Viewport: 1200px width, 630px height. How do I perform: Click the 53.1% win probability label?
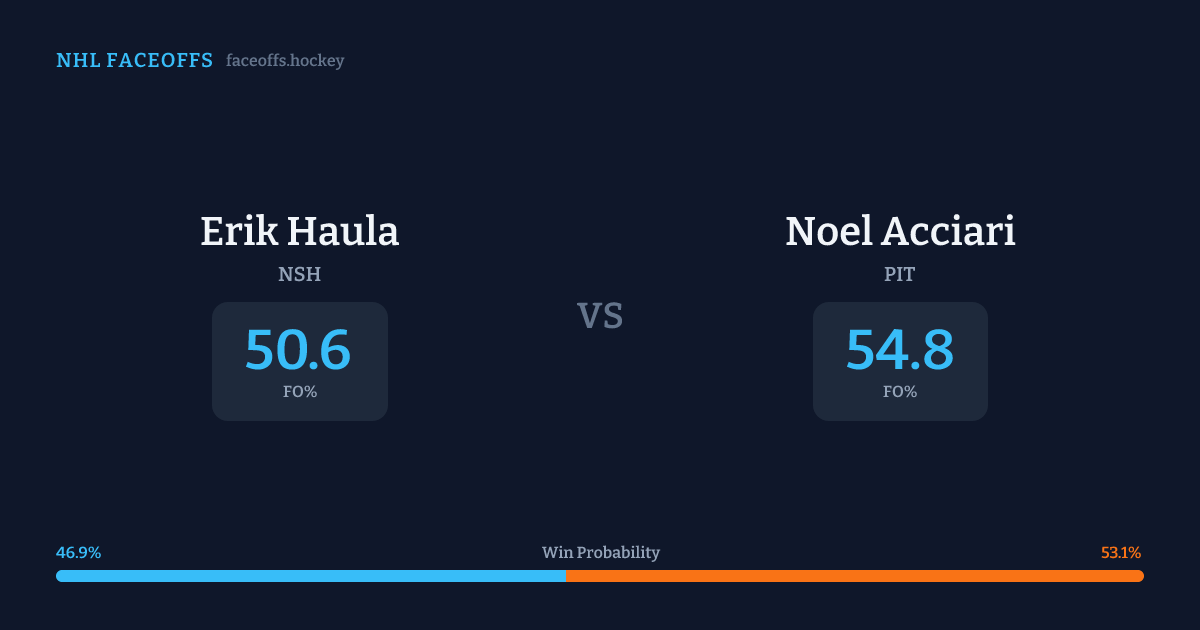tap(1121, 553)
